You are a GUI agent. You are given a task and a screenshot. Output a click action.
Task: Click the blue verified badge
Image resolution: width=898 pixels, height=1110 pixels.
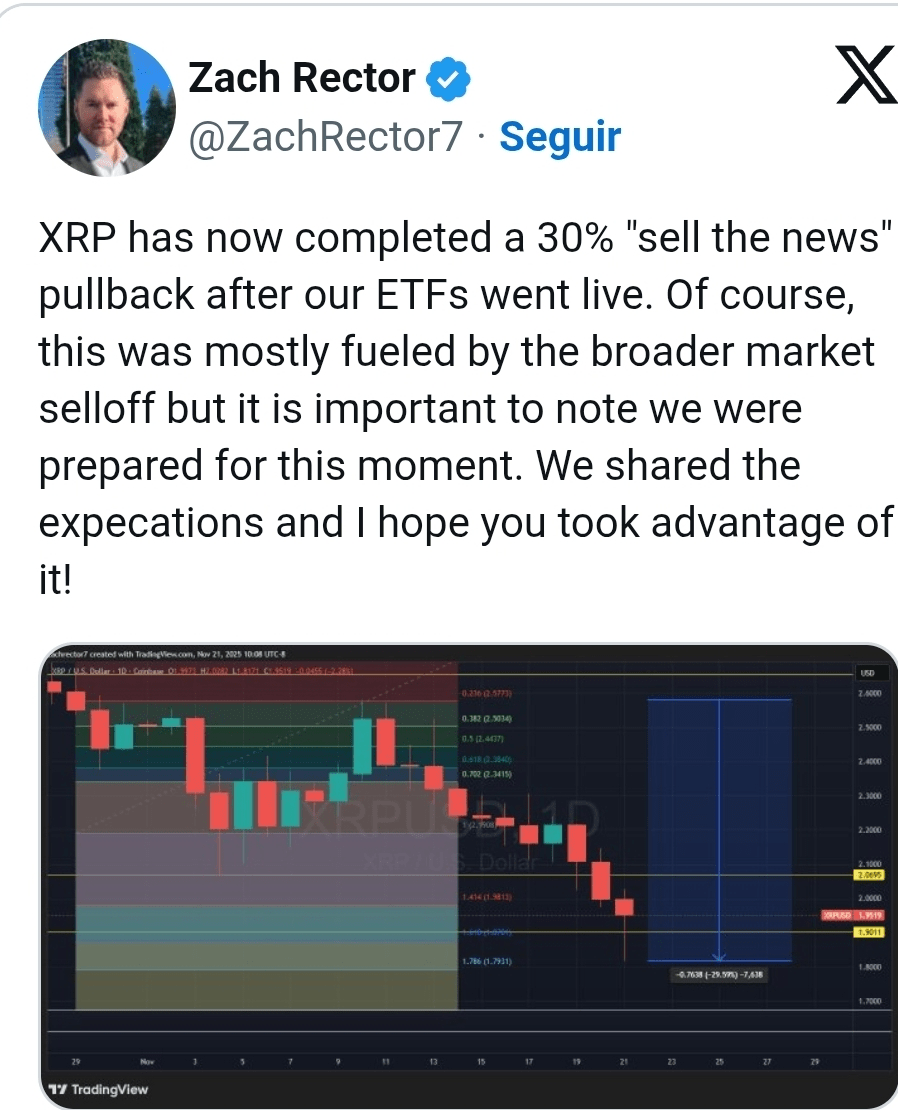click(x=449, y=79)
